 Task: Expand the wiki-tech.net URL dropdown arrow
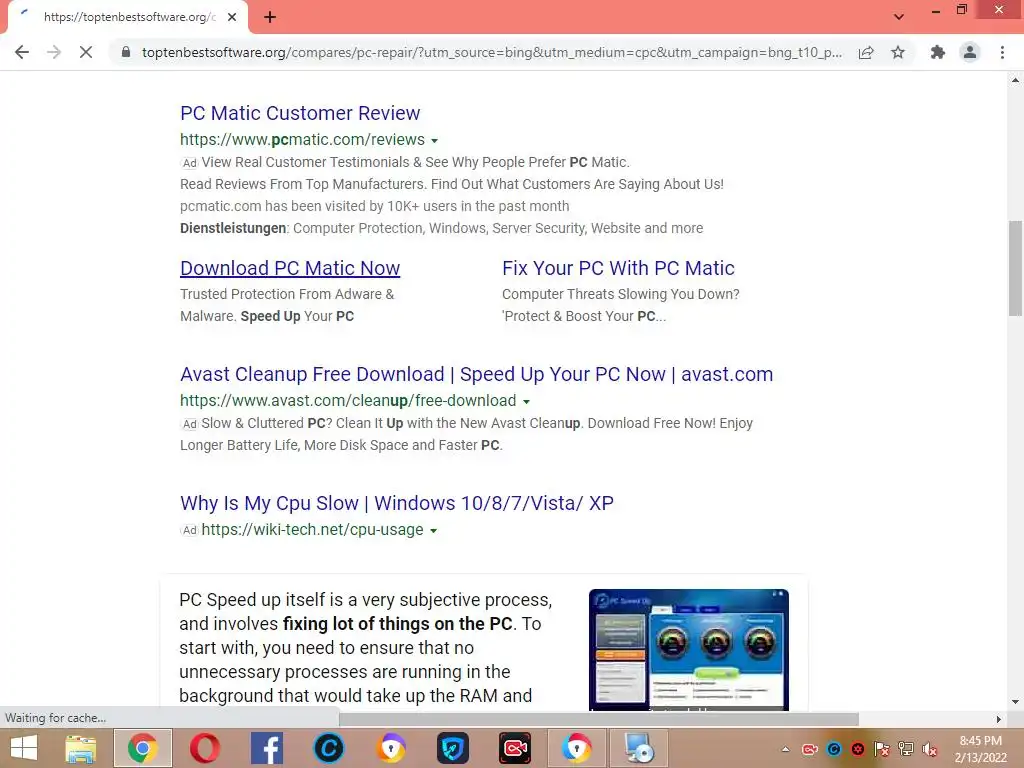433,531
